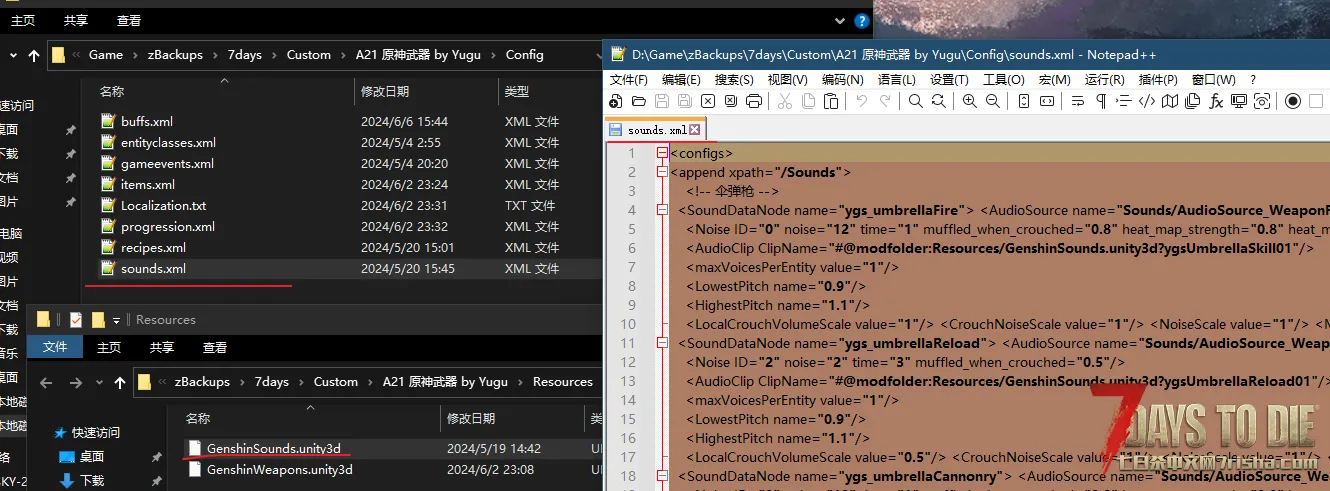Click the 修改日期 column header in Config
This screenshot has height=491, width=1330.
[x=387, y=91]
